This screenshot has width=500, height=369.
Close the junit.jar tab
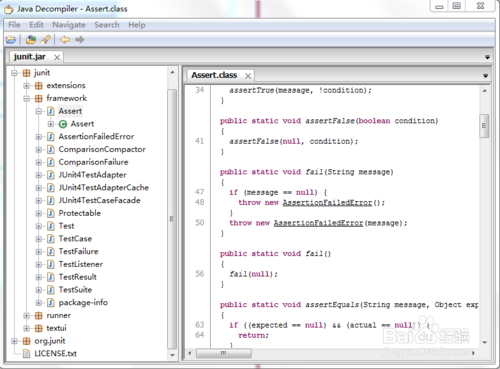(x=57, y=57)
